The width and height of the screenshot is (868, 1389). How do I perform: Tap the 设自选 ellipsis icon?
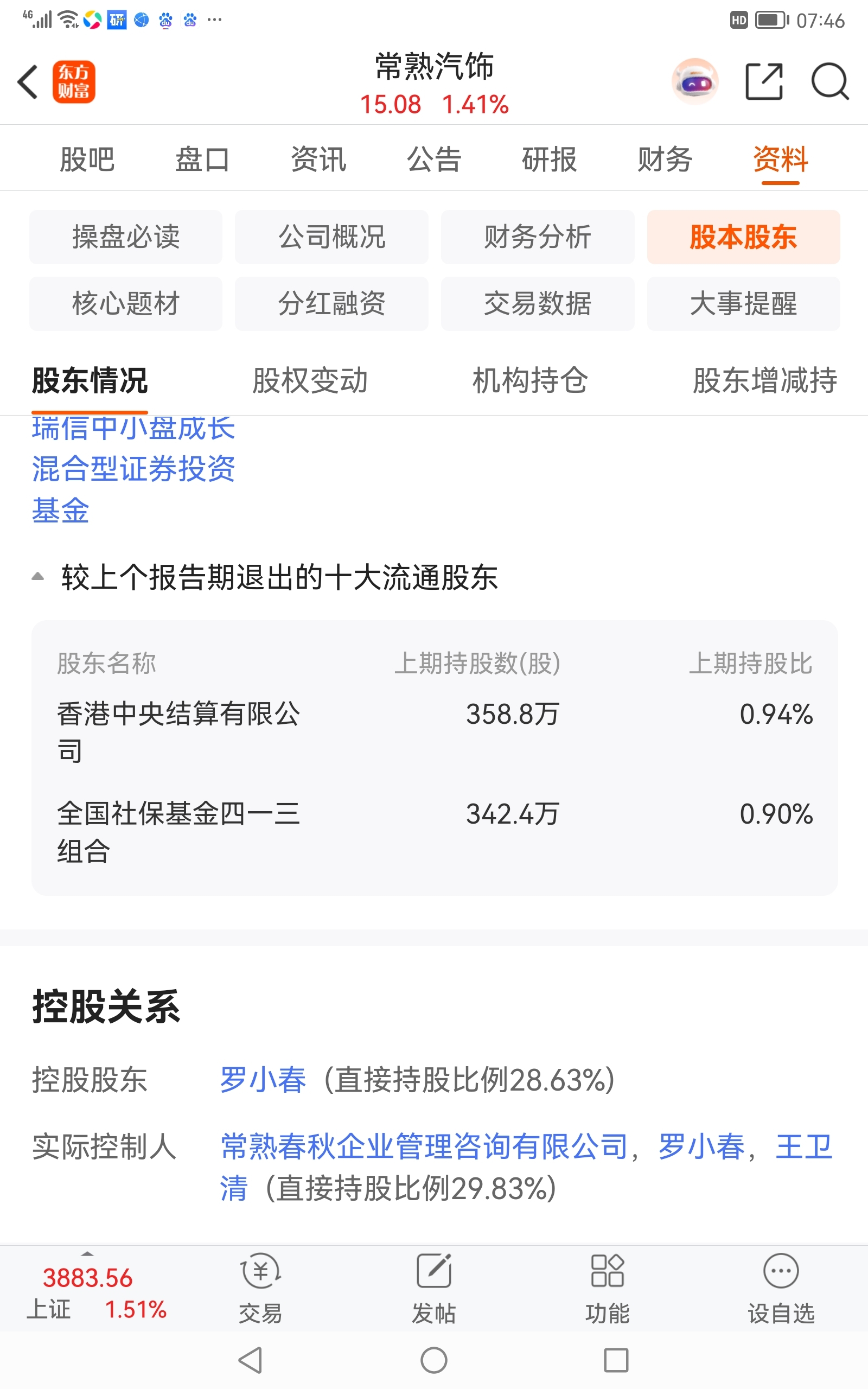(781, 1271)
